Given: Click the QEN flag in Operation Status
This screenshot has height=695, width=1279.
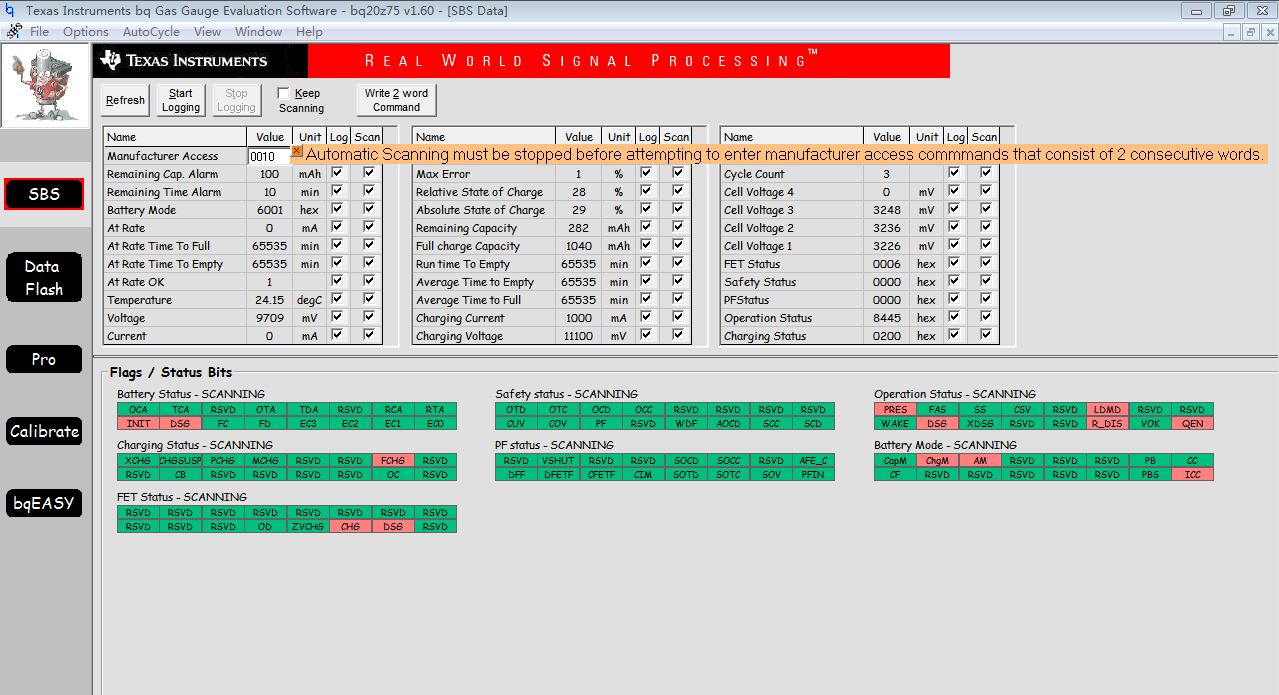Looking at the screenshot, I should point(1192,424).
